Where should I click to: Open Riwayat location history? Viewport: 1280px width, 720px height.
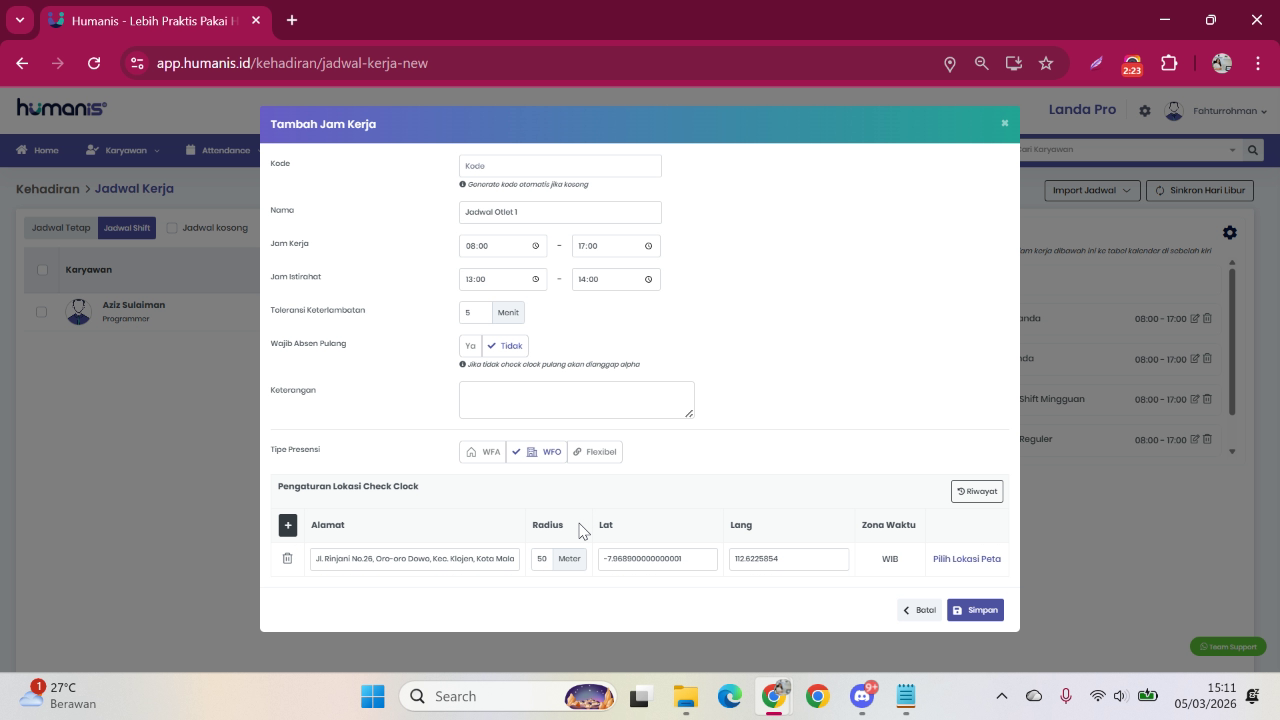coord(977,491)
